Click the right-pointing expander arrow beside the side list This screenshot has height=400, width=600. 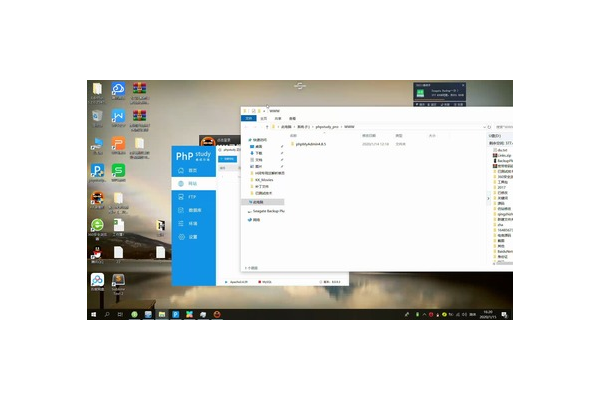pos(488,198)
